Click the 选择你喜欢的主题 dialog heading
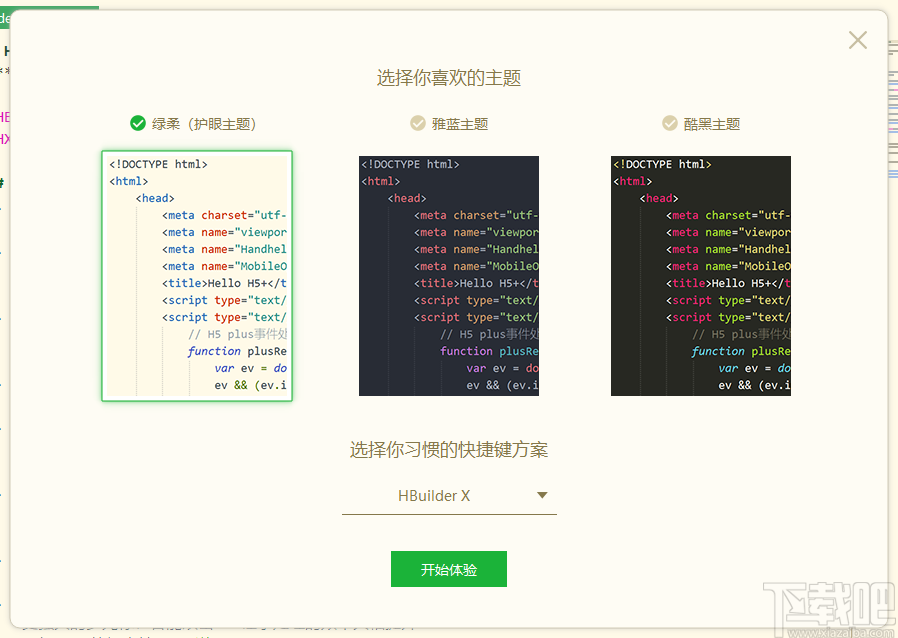Image resolution: width=898 pixels, height=638 pixels. pos(448,77)
